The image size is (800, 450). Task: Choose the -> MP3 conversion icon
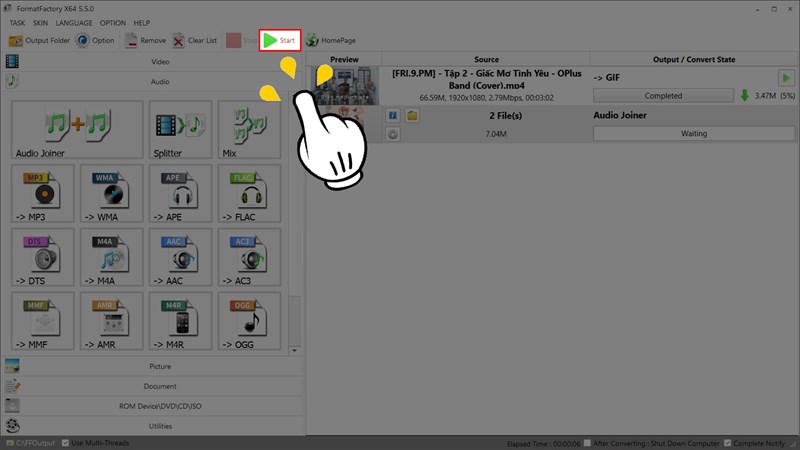[x=43, y=193]
